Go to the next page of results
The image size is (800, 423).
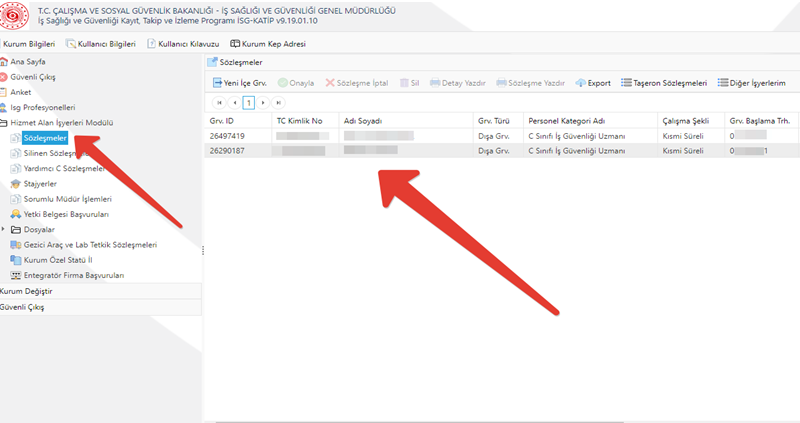coord(264,102)
